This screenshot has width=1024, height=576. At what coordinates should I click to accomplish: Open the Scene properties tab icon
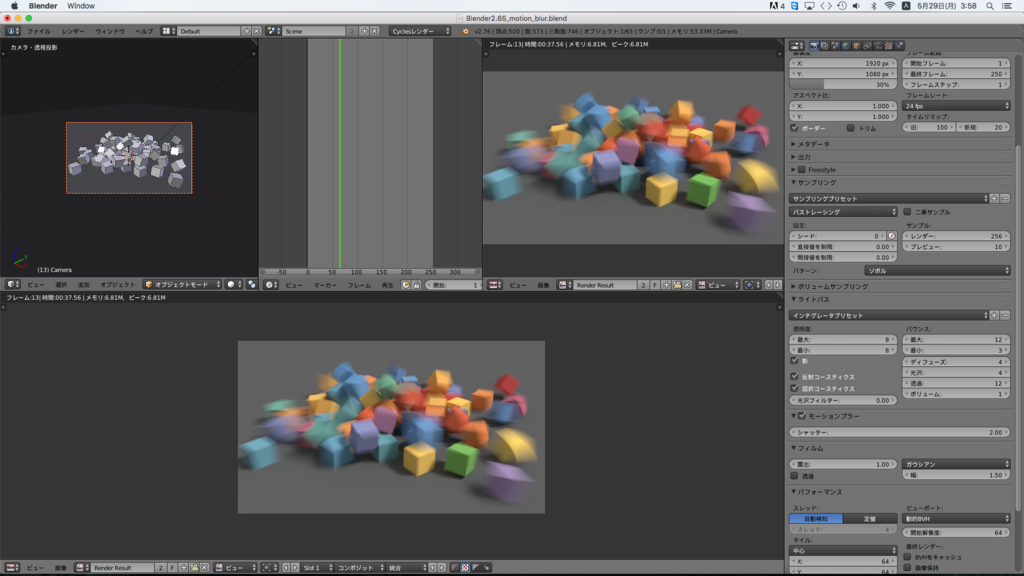click(835, 46)
